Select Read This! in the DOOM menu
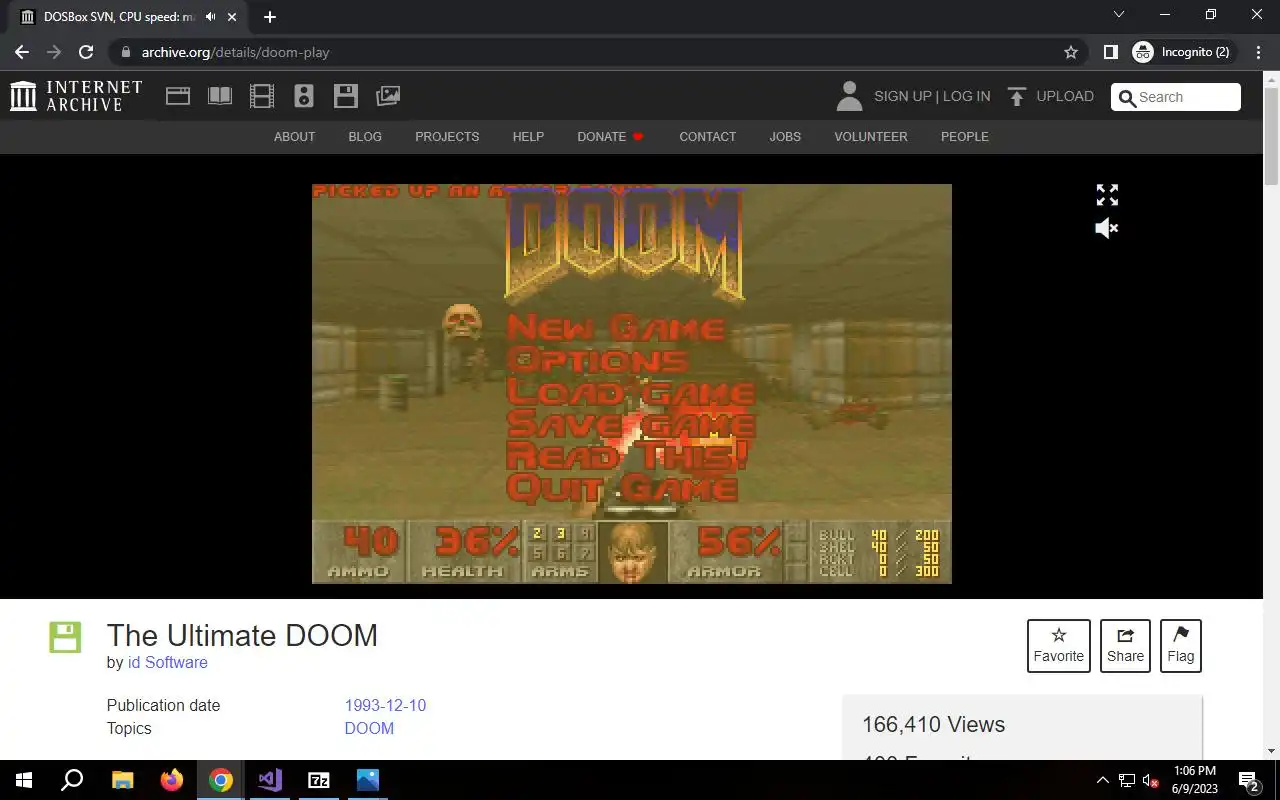 point(627,456)
